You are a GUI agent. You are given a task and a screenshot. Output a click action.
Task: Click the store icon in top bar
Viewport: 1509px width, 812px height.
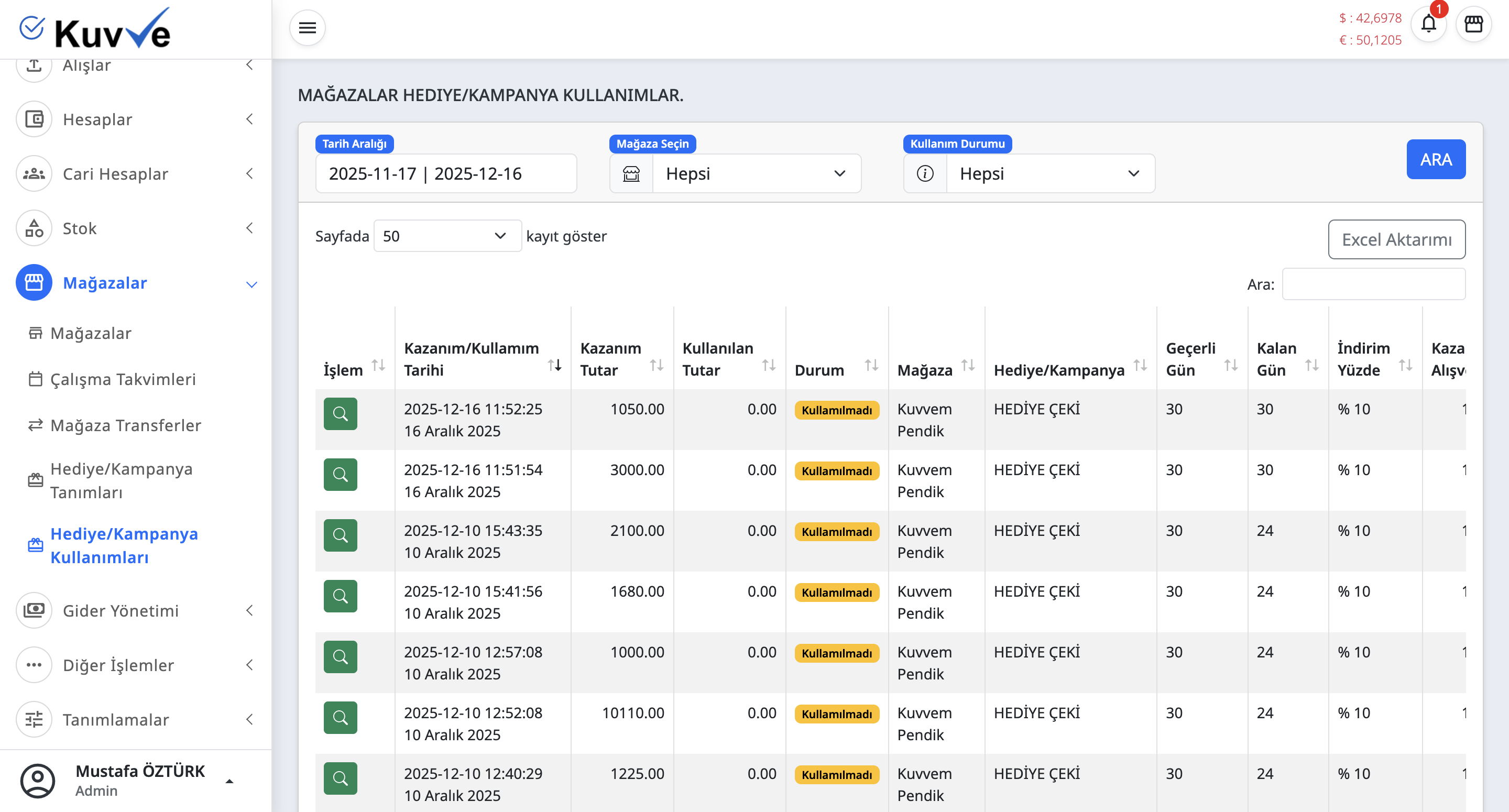click(1473, 25)
